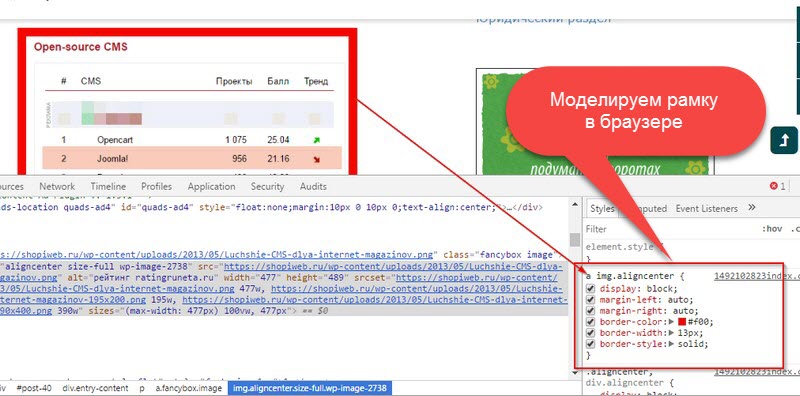Click the Filter input in Styles pane
This screenshot has height=396, width=800.
point(668,229)
